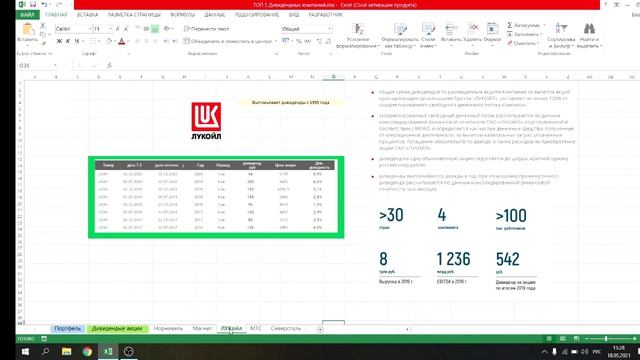This screenshot has width=640, height=360.
Task: Open Google Chrome from the taskbar
Action: click(x=87, y=351)
